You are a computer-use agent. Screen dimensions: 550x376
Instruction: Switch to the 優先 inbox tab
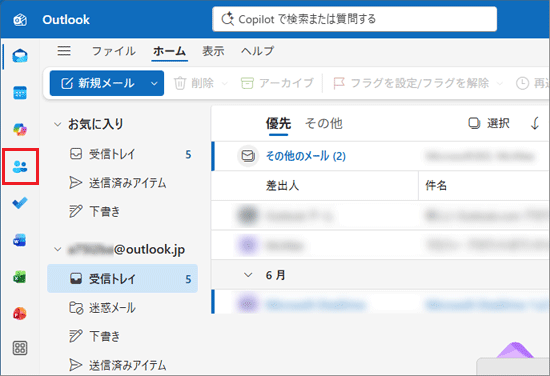click(x=278, y=123)
